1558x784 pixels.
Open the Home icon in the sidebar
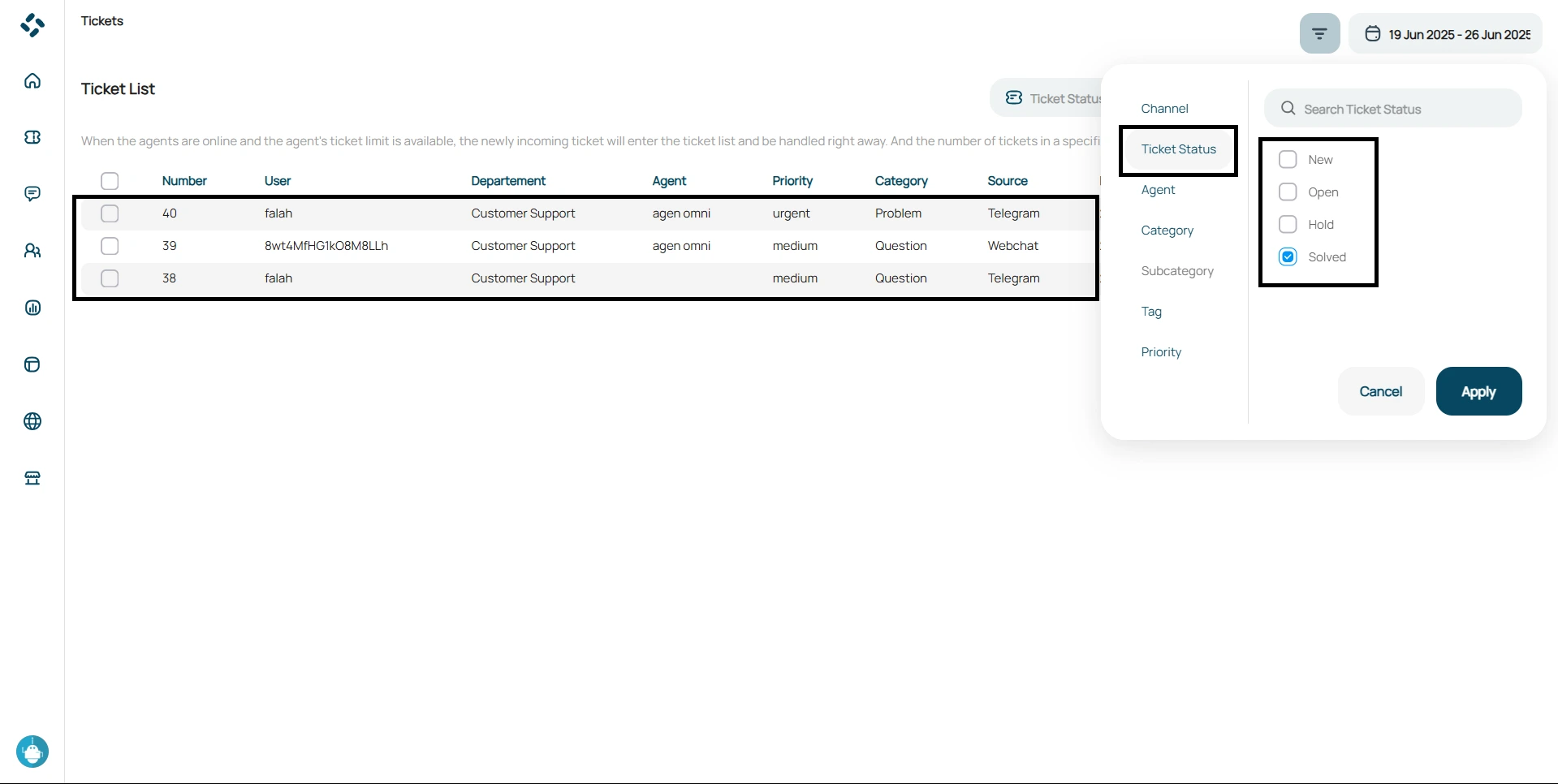pyautogui.click(x=32, y=80)
